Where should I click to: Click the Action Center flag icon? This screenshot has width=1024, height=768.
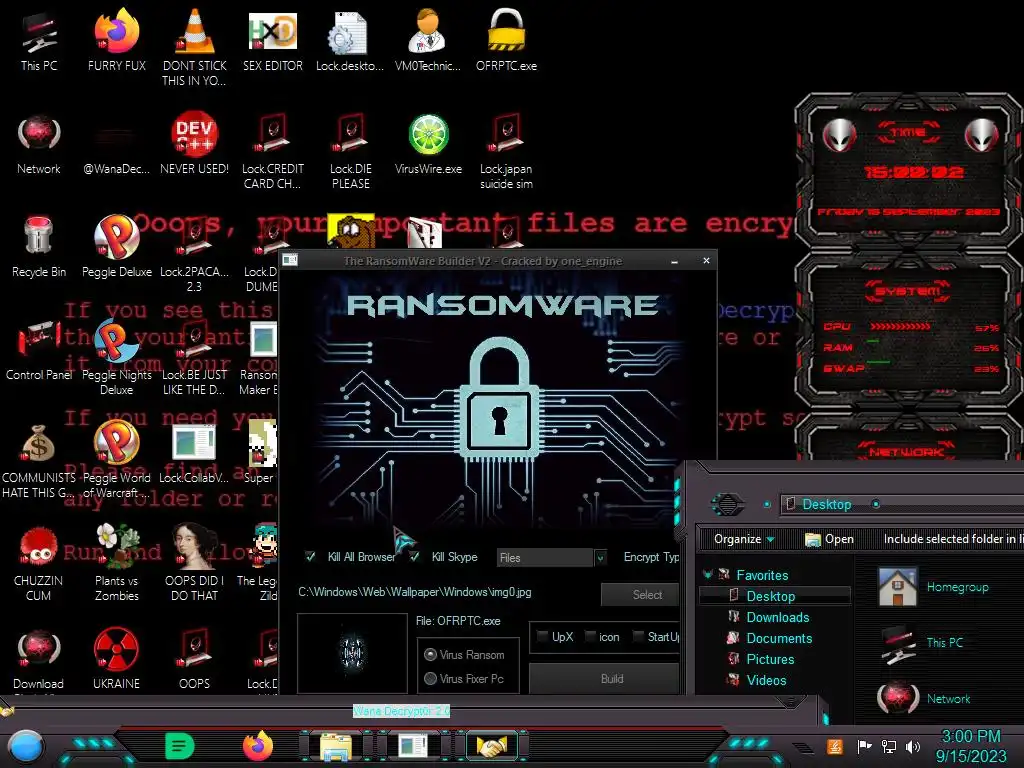coord(865,746)
